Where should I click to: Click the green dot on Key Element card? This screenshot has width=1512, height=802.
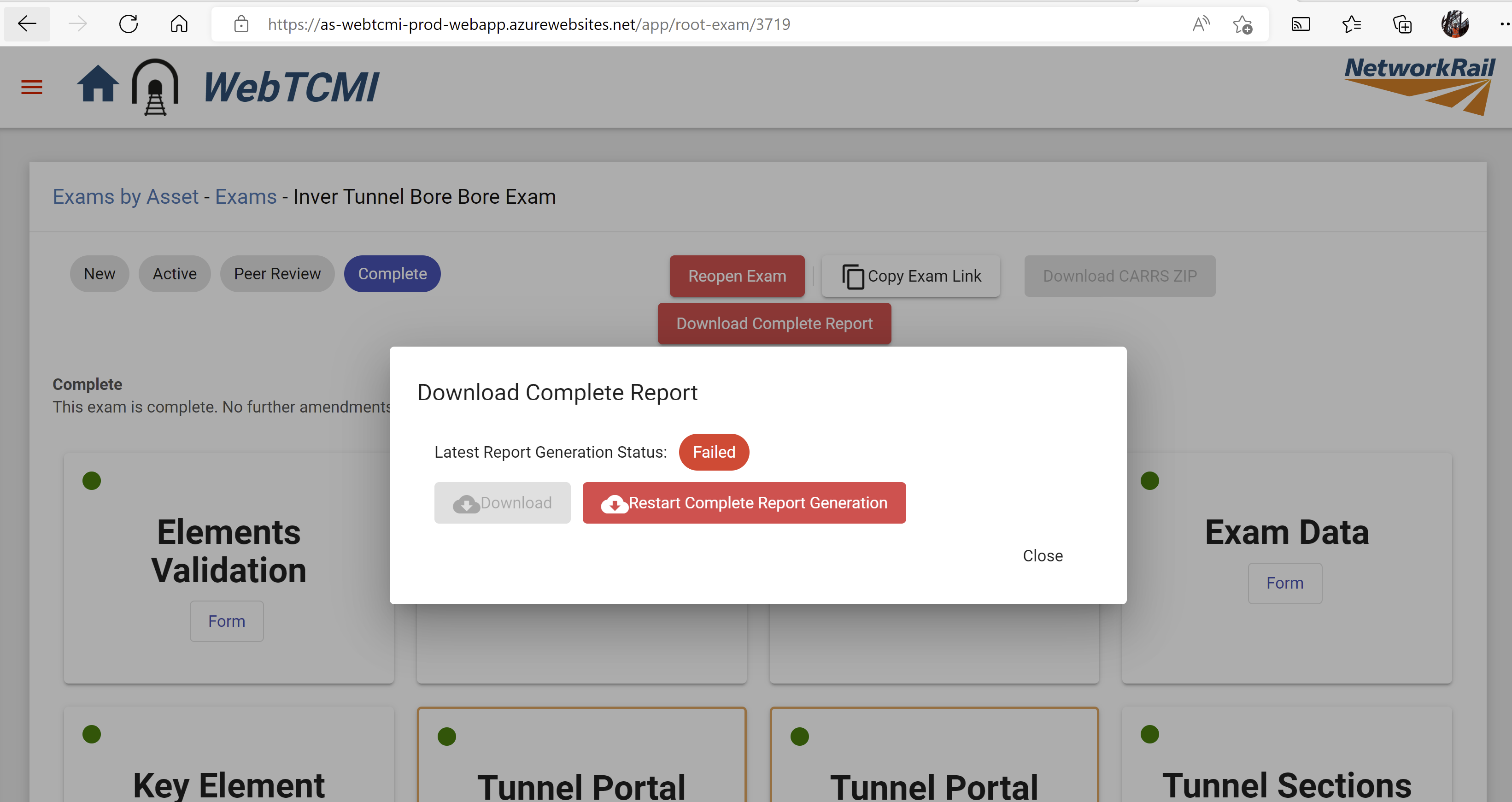coord(92,734)
